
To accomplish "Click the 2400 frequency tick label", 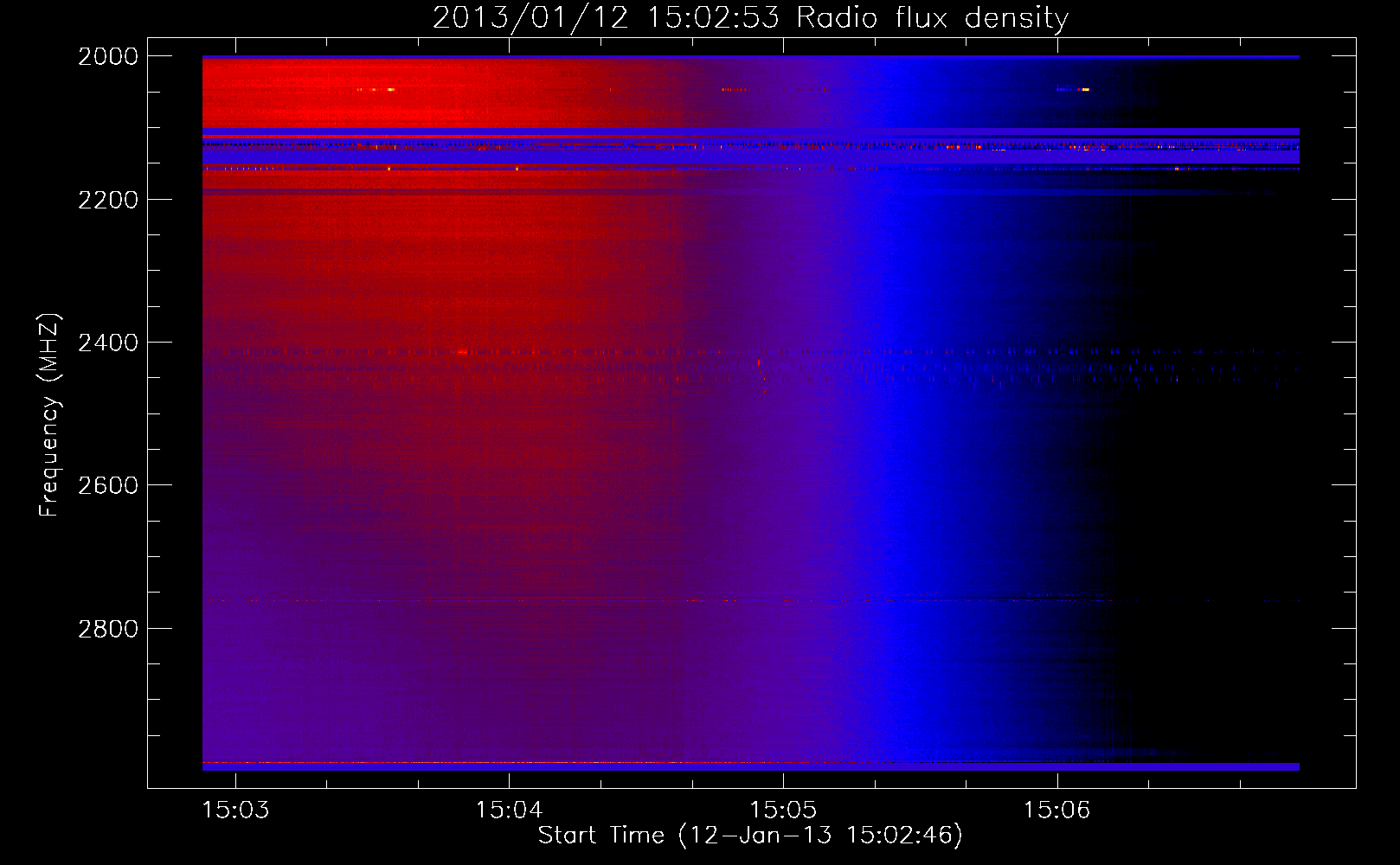I will (108, 343).
